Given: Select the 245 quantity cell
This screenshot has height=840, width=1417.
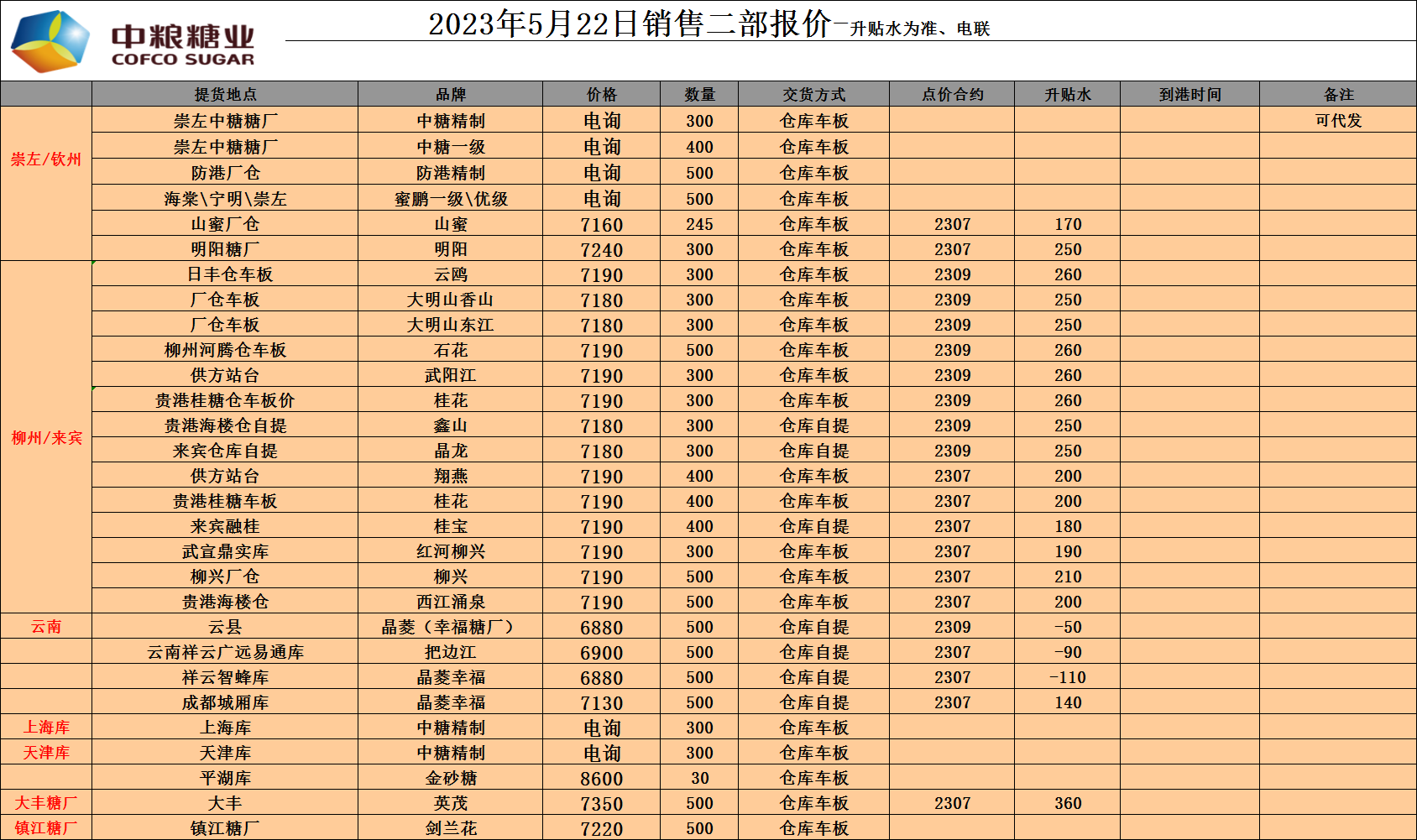Looking at the screenshot, I should pyautogui.click(x=699, y=224).
